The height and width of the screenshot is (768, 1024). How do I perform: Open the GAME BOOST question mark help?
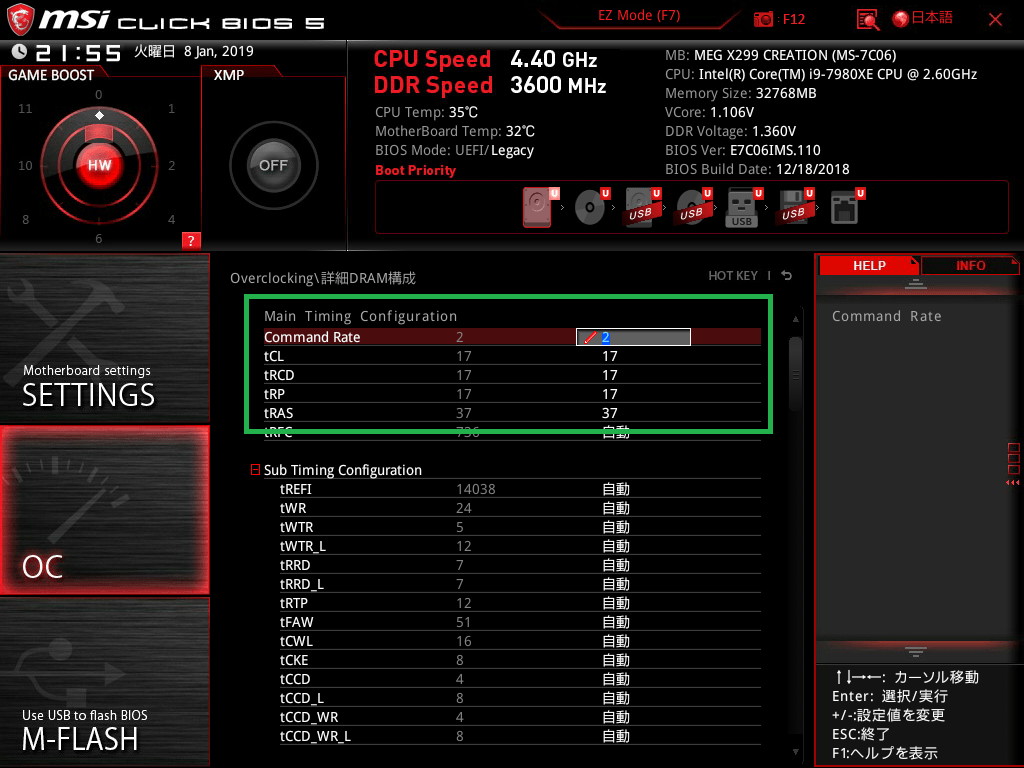tap(191, 240)
